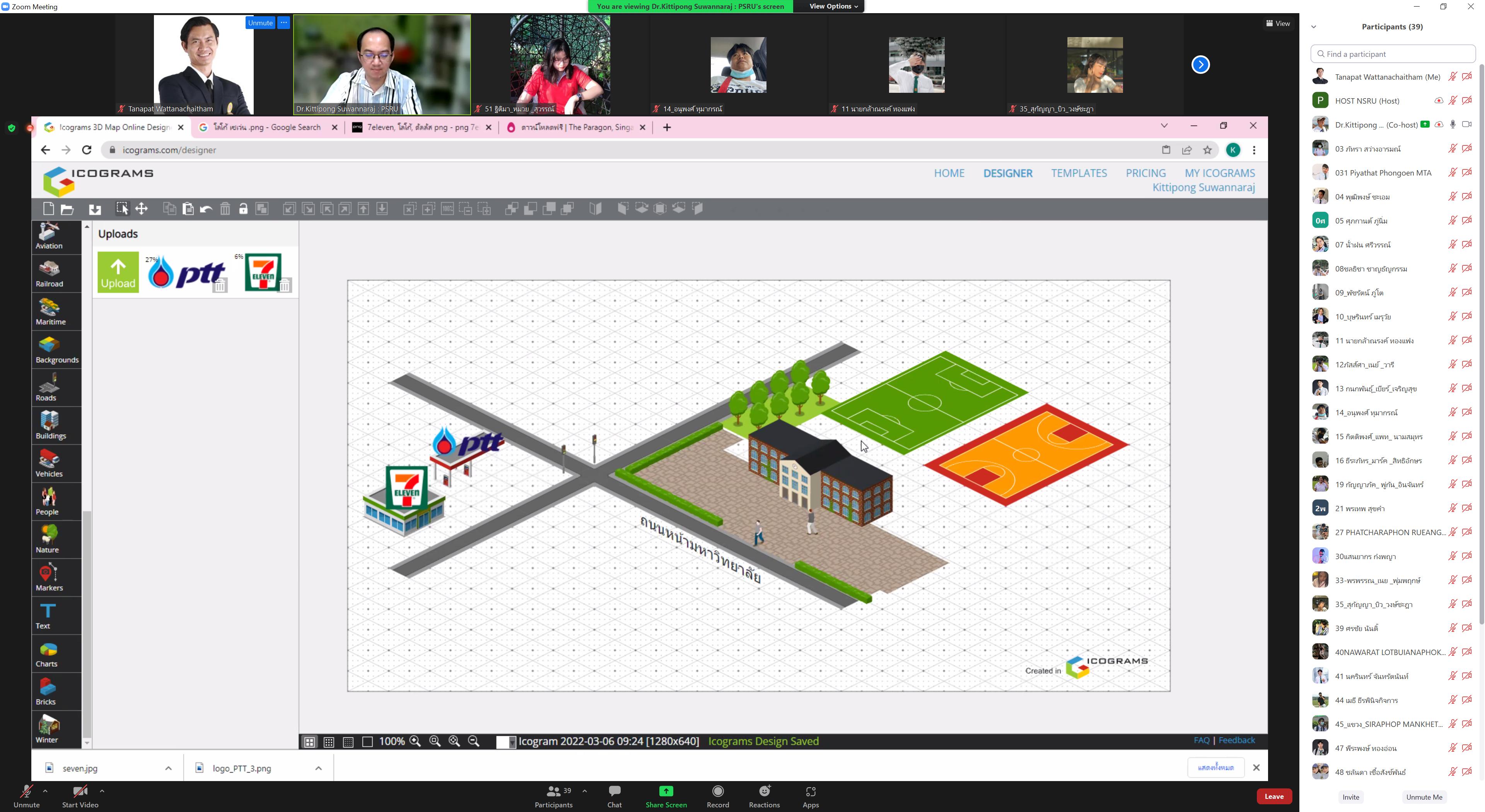Screen dimensions: 1485x812
Task: Click zoom in magnifier in status bar
Action: click(x=415, y=741)
